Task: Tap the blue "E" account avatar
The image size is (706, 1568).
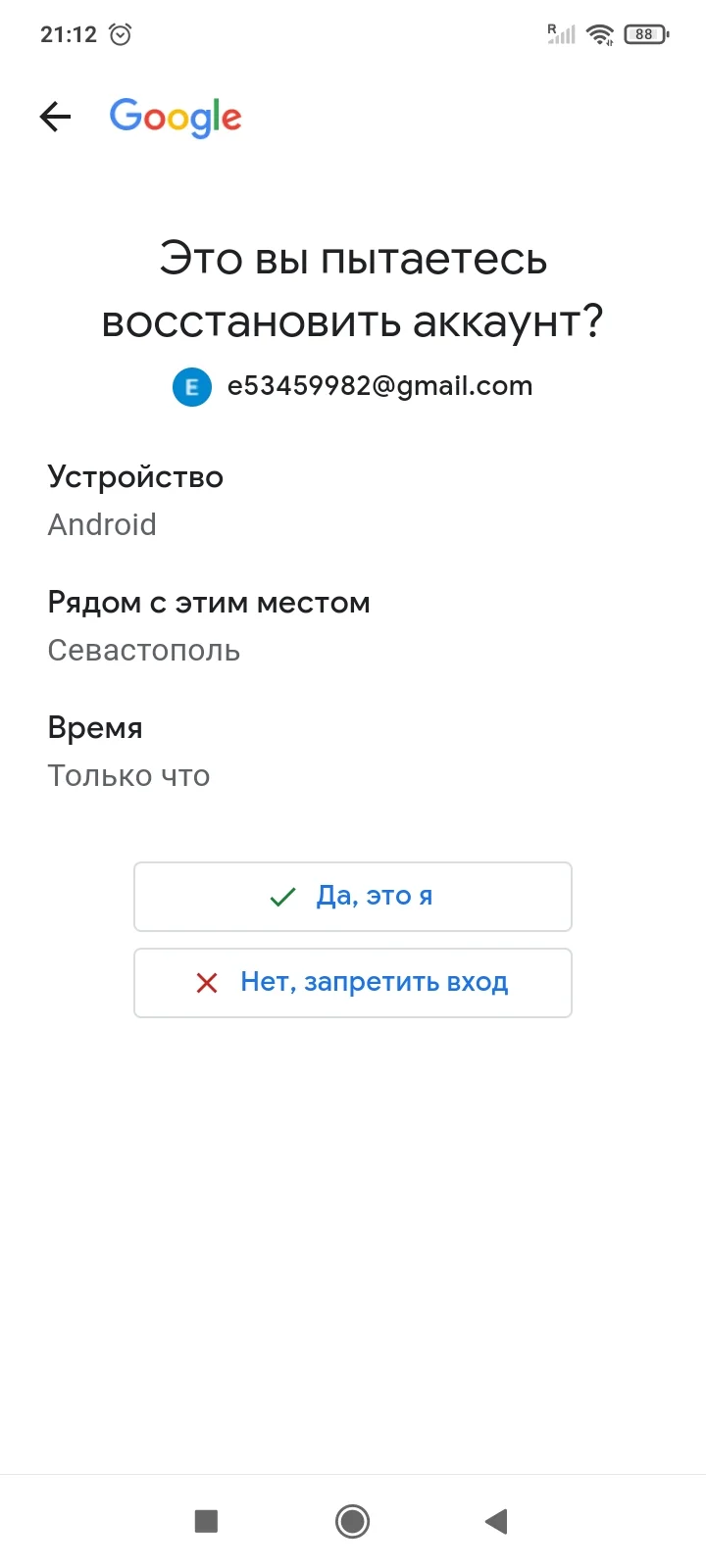Action: pos(192,387)
